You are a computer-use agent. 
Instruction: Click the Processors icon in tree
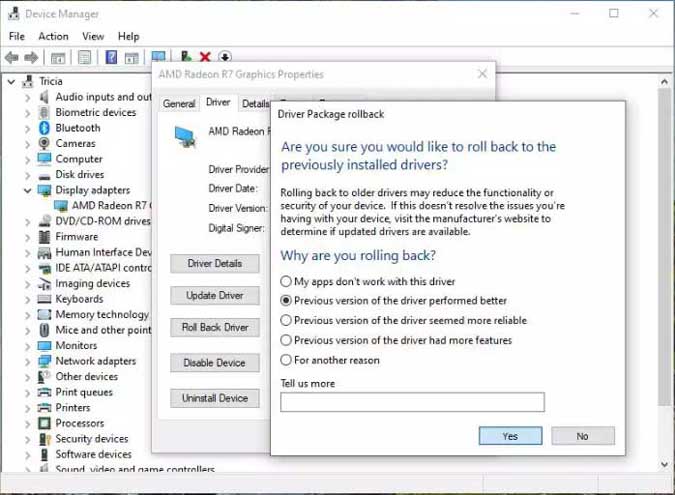44,423
